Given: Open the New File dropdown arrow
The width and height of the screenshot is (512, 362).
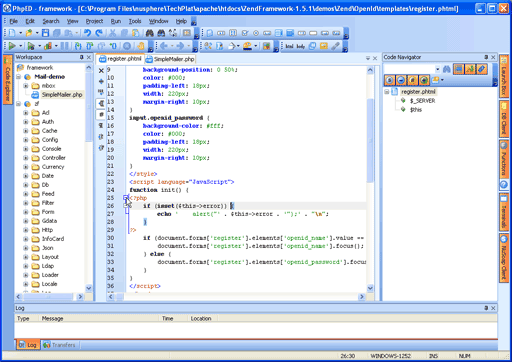Looking at the screenshot, I should point(20,33).
